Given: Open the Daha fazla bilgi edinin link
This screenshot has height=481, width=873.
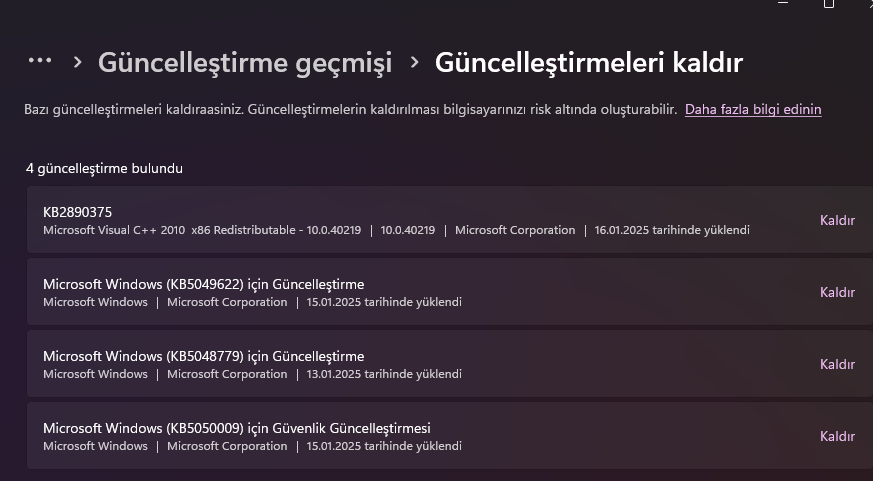Looking at the screenshot, I should [x=753, y=109].
